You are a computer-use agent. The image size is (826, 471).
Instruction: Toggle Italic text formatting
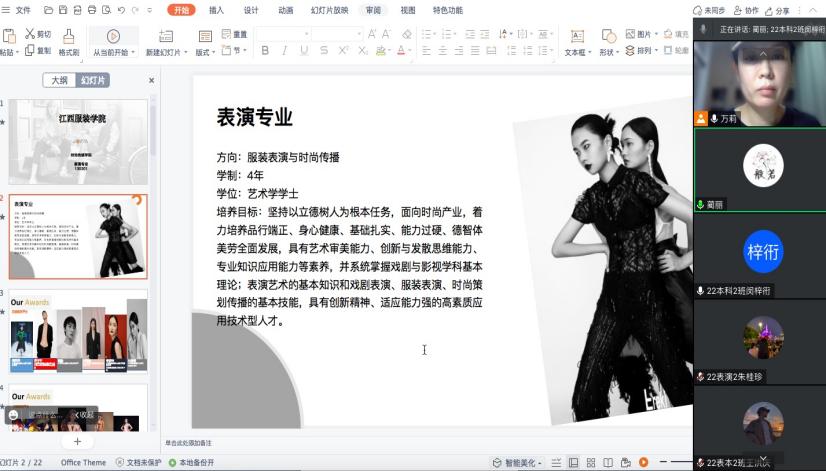[x=284, y=51]
